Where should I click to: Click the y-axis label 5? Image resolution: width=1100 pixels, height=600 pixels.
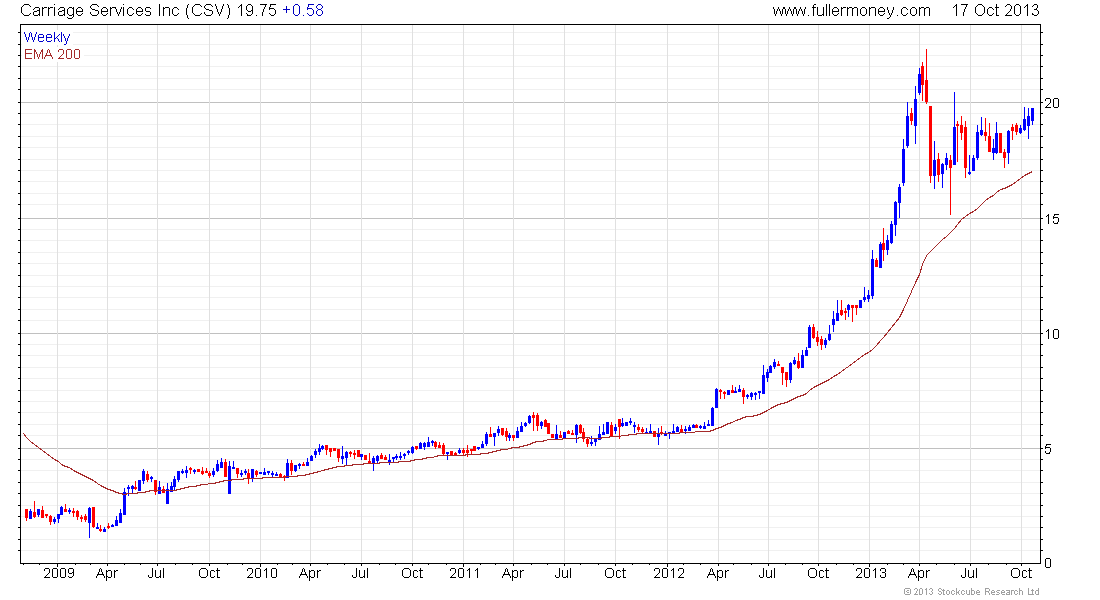[1048, 449]
